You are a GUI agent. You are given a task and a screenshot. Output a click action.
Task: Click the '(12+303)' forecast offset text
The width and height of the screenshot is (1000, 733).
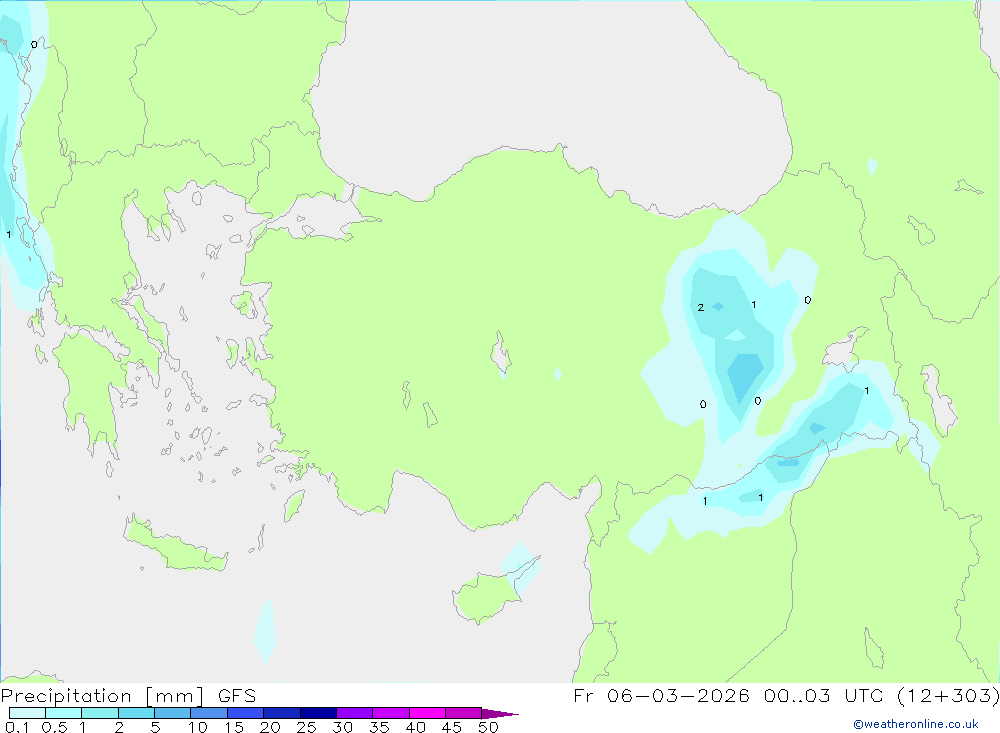point(948,696)
